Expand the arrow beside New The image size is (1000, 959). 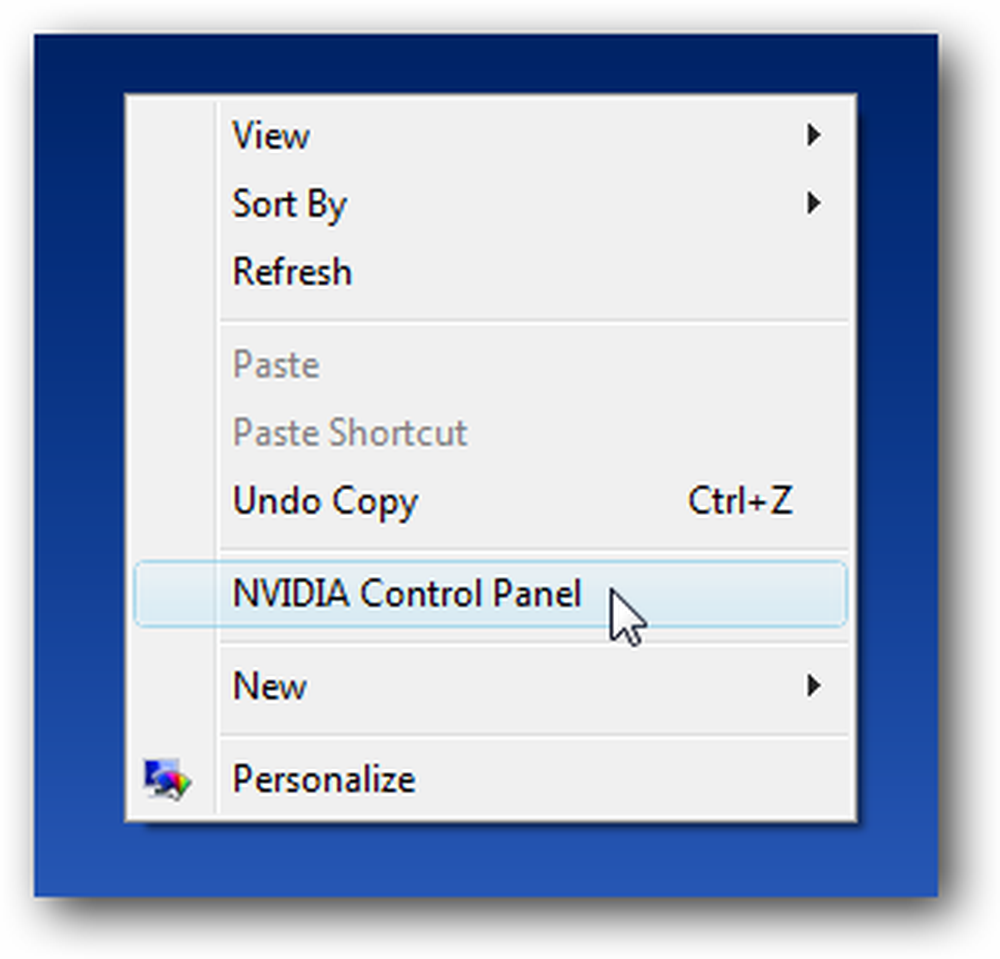point(813,686)
